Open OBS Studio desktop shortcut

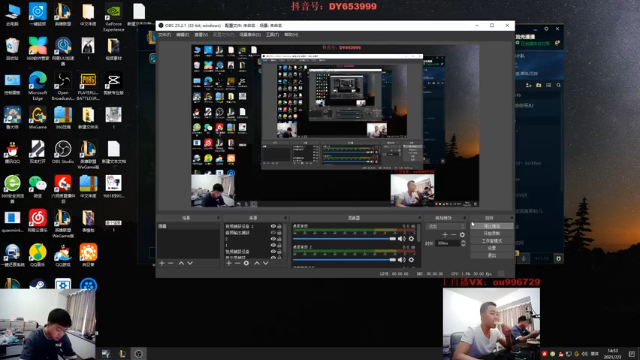coord(63,152)
